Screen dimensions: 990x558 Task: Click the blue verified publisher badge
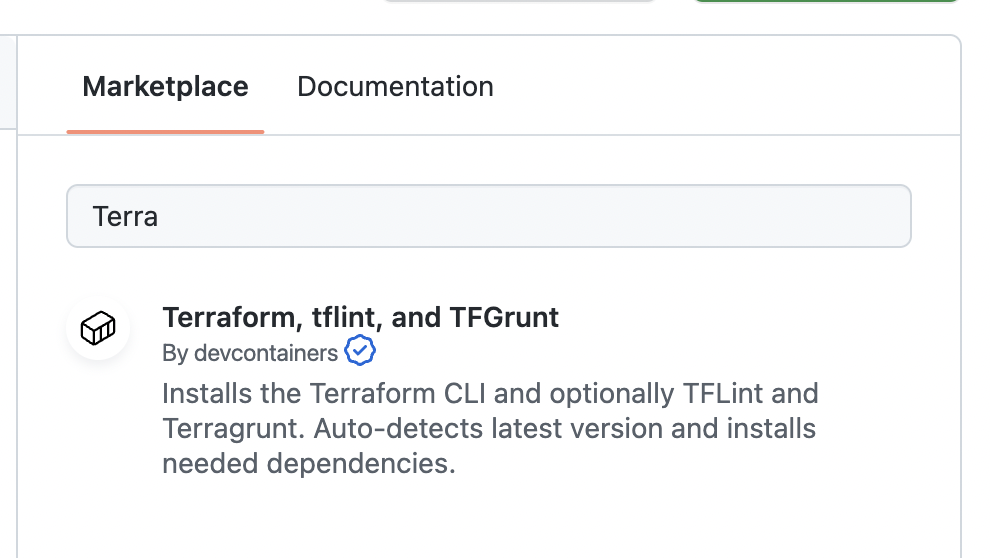tap(360, 352)
